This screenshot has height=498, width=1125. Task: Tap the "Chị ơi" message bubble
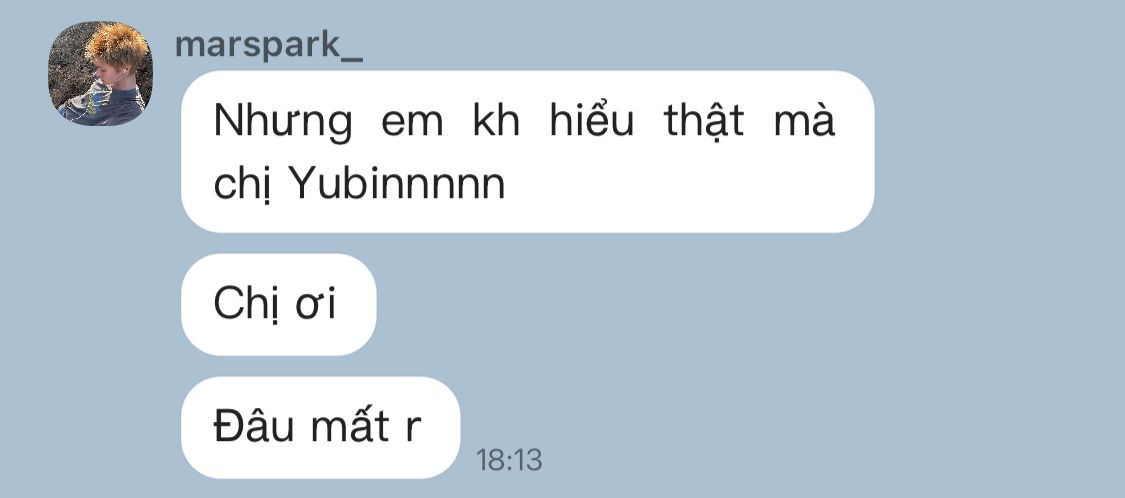click(278, 304)
